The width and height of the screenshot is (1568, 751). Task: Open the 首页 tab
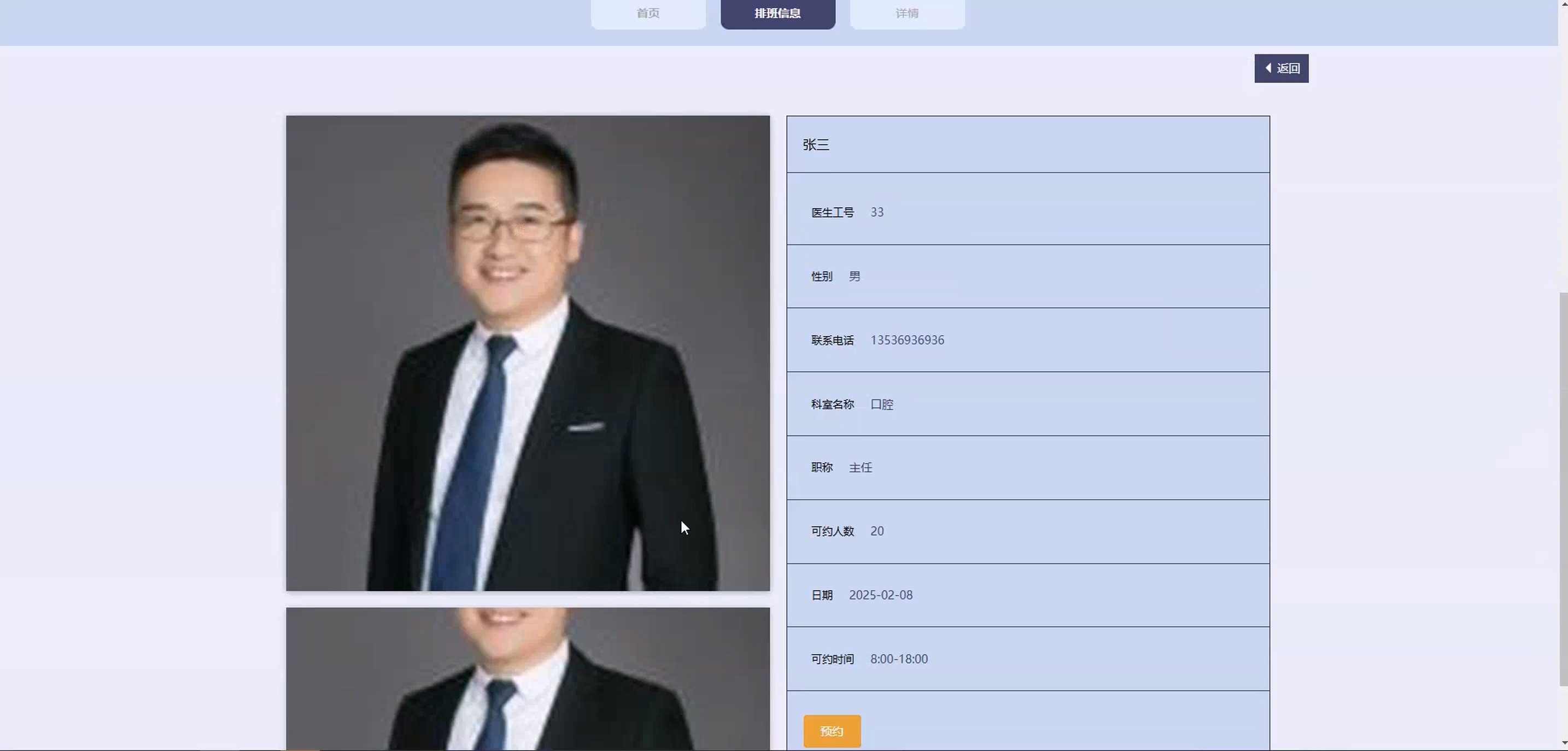click(648, 13)
